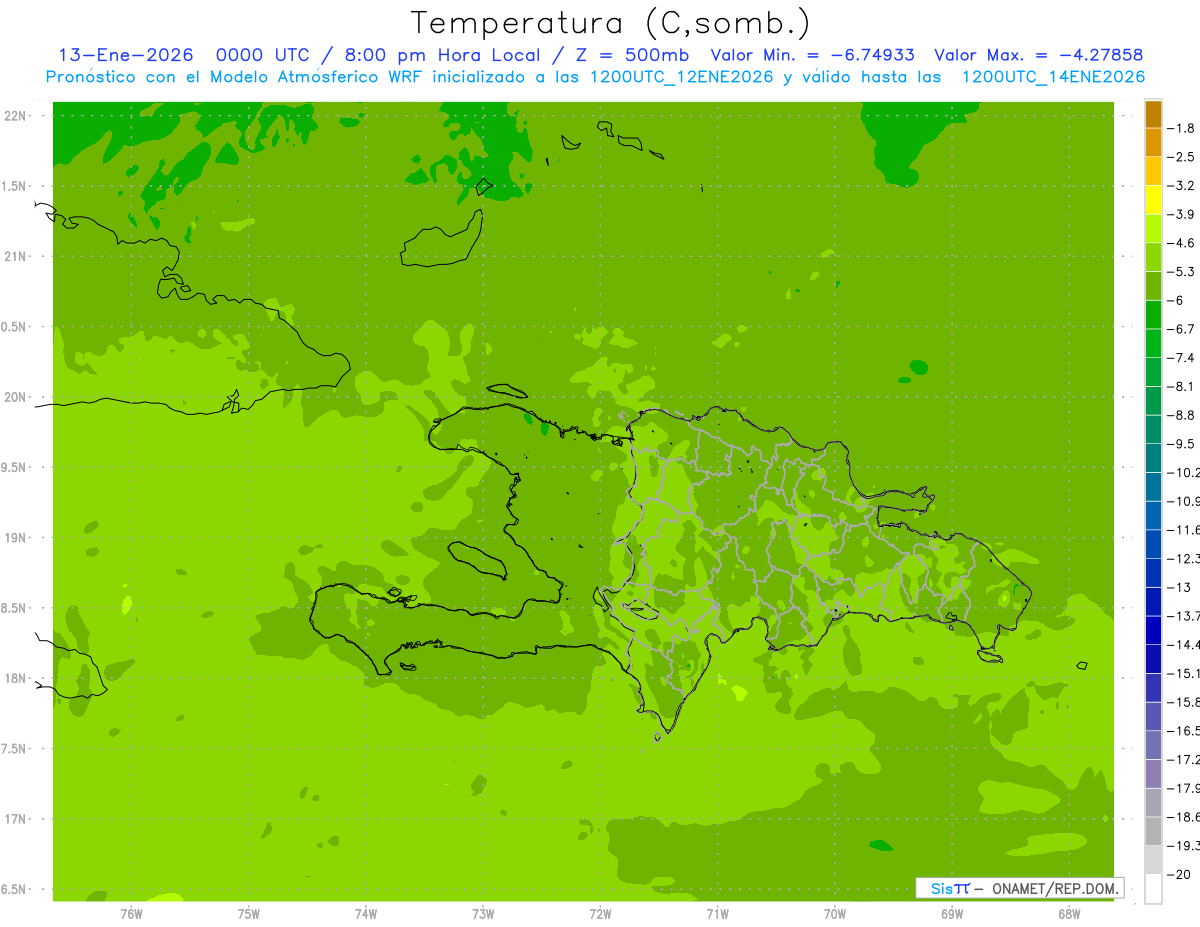
Task: Click the '69W' longitude axis label
Action: [x=952, y=913]
